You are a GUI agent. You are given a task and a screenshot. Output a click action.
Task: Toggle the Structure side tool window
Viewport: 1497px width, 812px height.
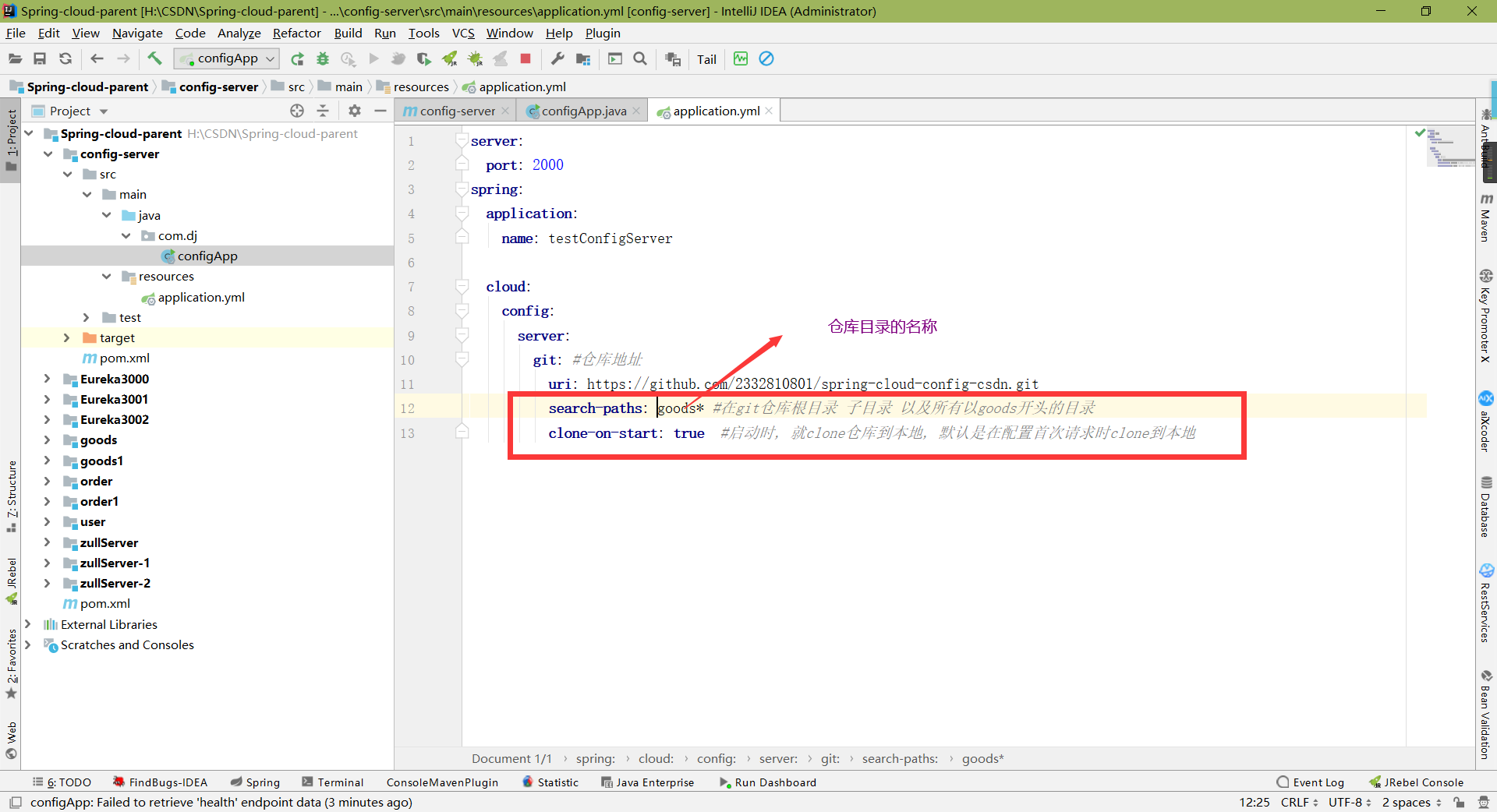[x=11, y=496]
